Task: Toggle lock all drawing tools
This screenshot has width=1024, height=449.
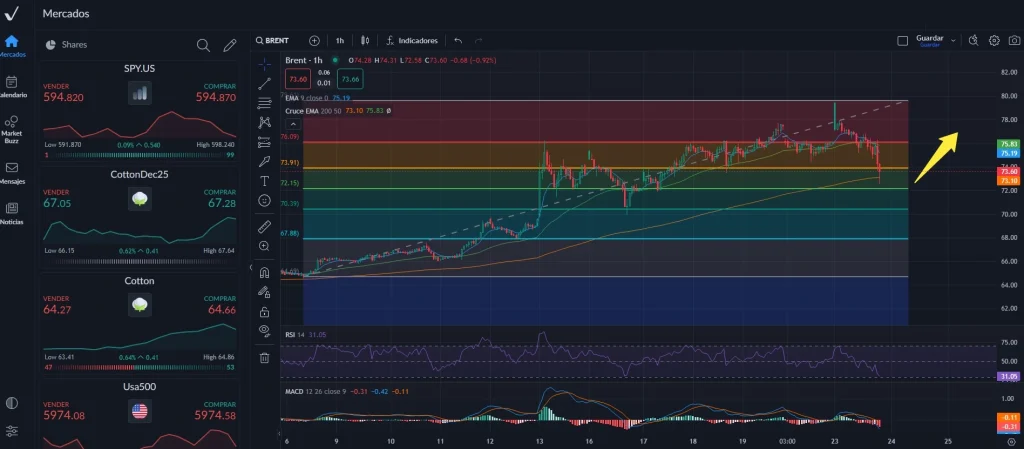Action: (264, 311)
